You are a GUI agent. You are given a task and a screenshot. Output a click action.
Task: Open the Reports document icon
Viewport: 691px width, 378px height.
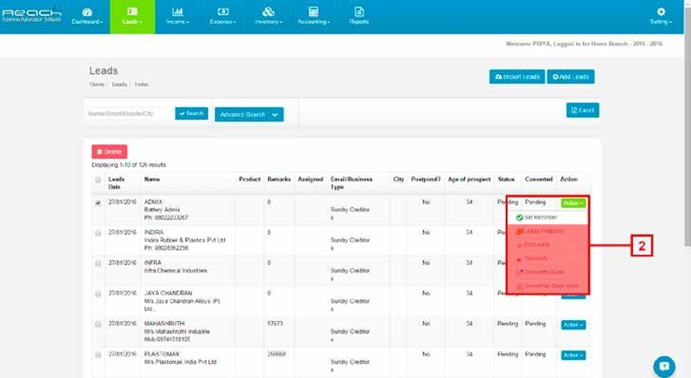click(x=359, y=12)
